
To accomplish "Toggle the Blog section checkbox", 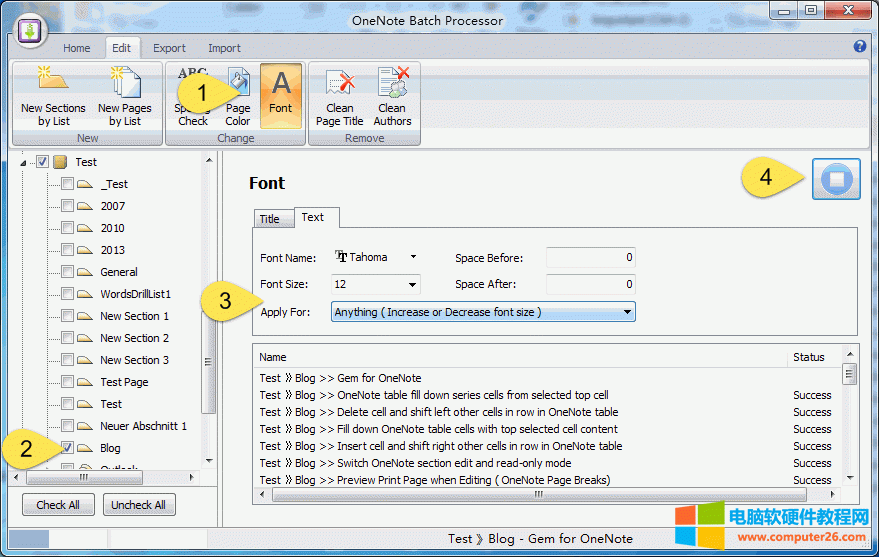I will 67,448.
